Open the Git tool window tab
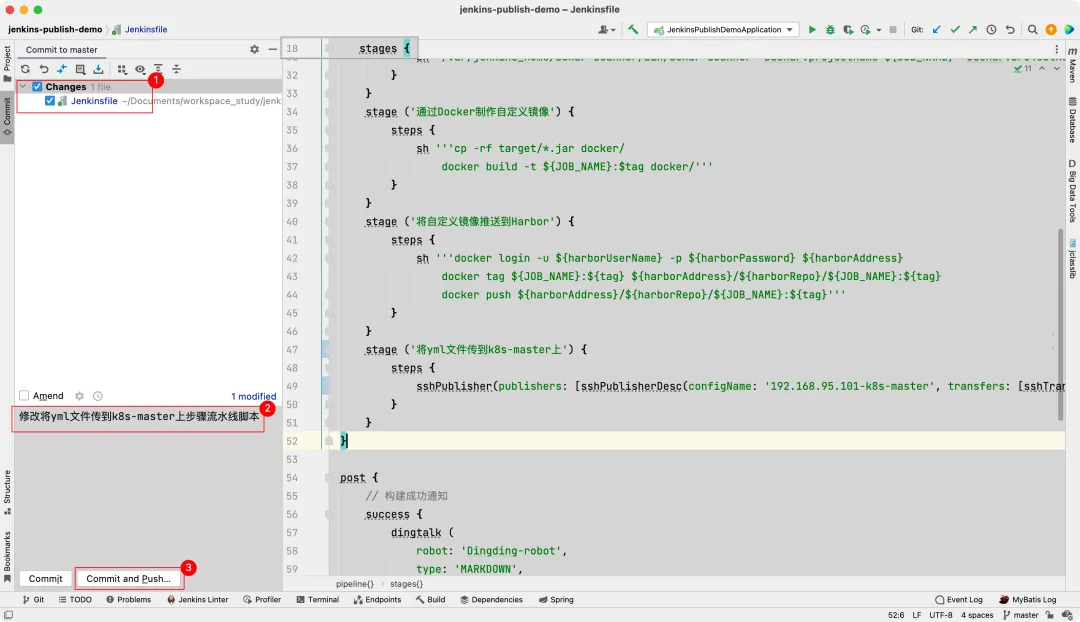 coord(33,599)
